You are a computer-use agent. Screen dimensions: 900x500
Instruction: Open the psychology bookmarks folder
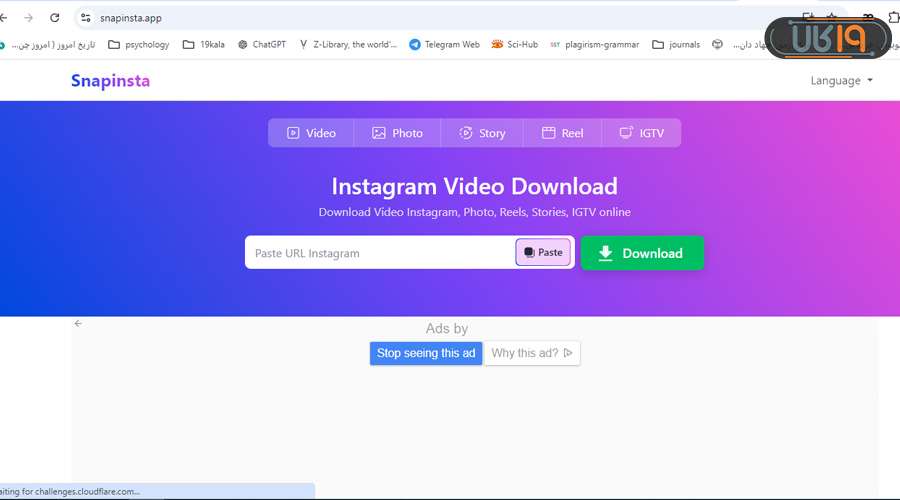[139, 45]
